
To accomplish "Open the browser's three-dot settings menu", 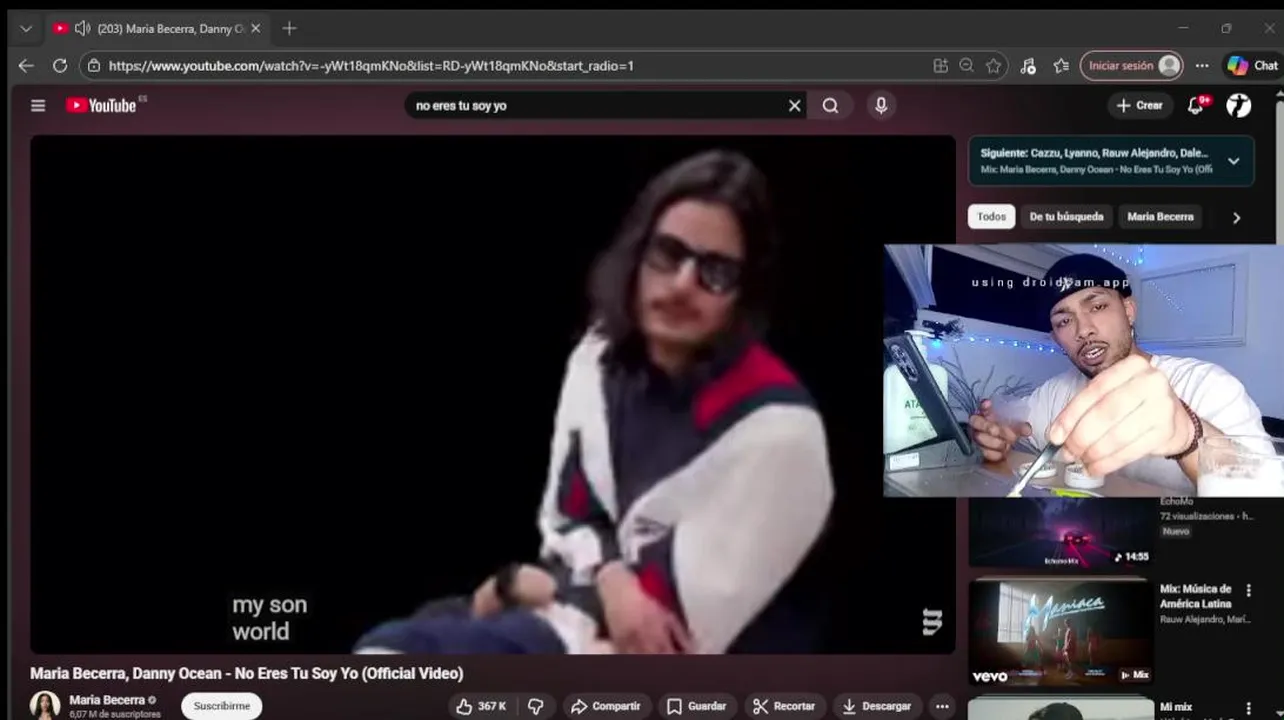I will tap(1202, 66).
